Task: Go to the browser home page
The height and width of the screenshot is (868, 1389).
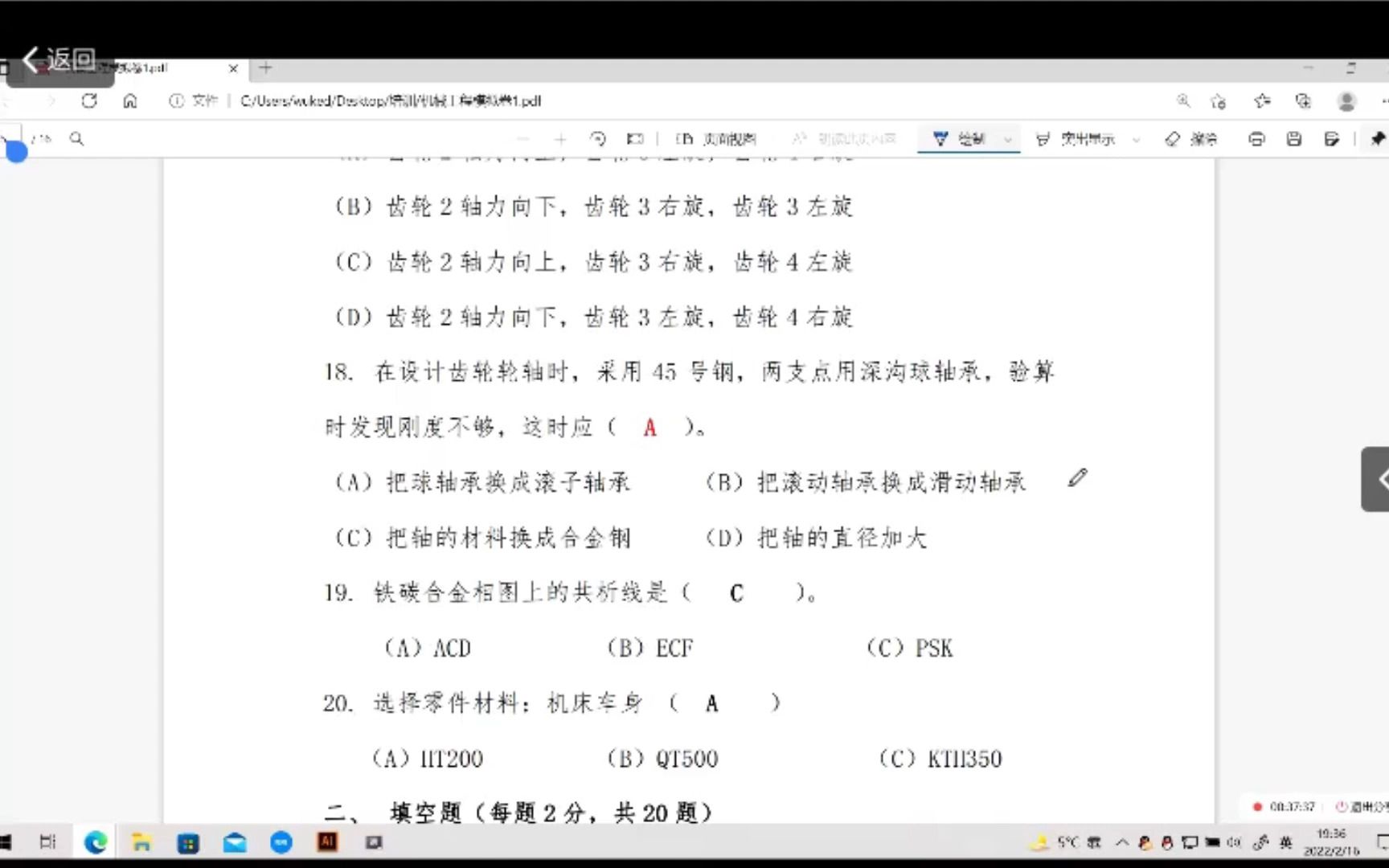Action: 130,100
